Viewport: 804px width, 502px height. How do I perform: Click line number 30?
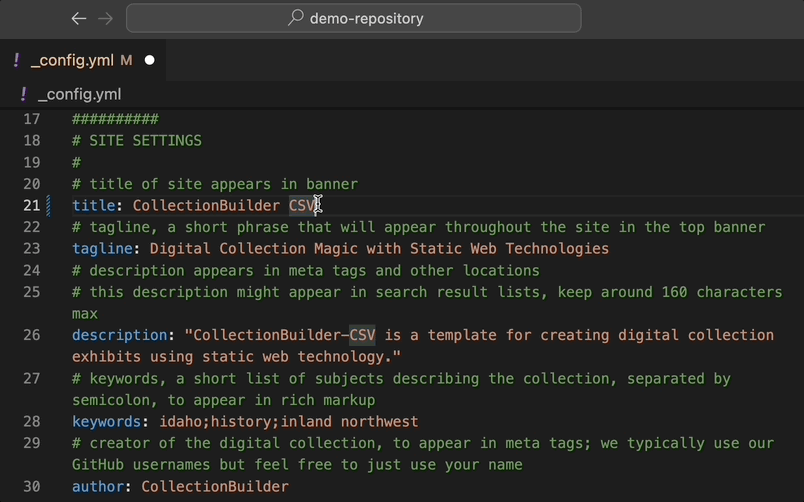tap(32, 486)
